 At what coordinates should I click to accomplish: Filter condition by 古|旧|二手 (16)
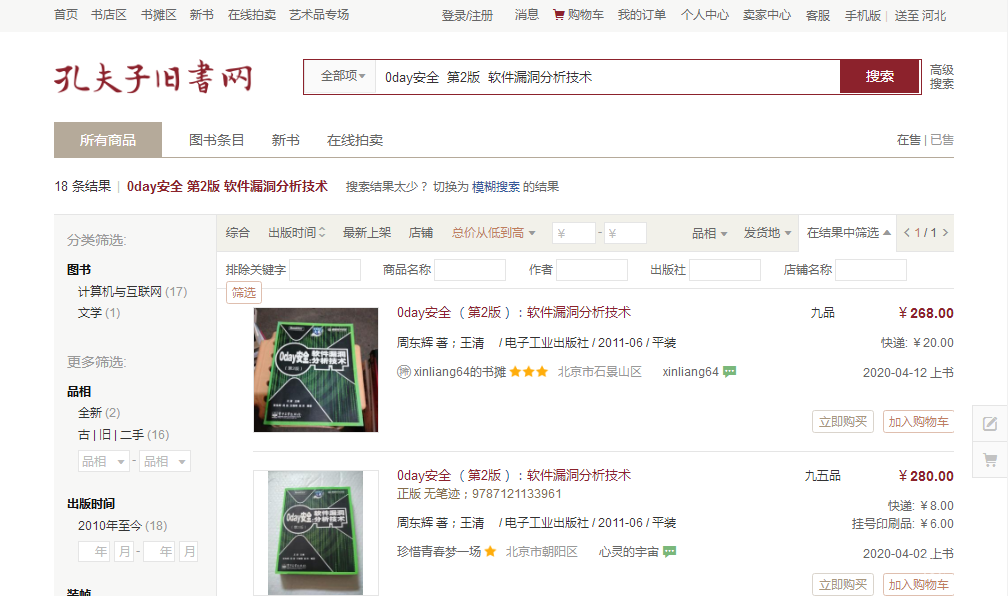[123, 435]
